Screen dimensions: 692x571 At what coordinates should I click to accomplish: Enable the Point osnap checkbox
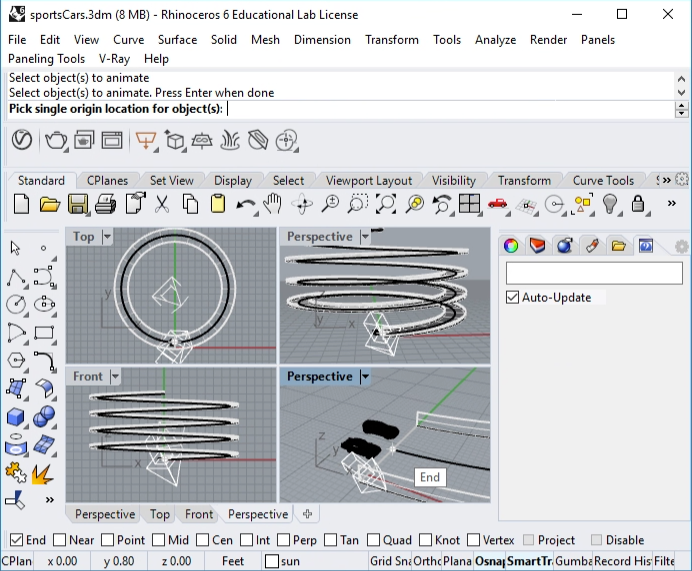(x=107, y=540)
